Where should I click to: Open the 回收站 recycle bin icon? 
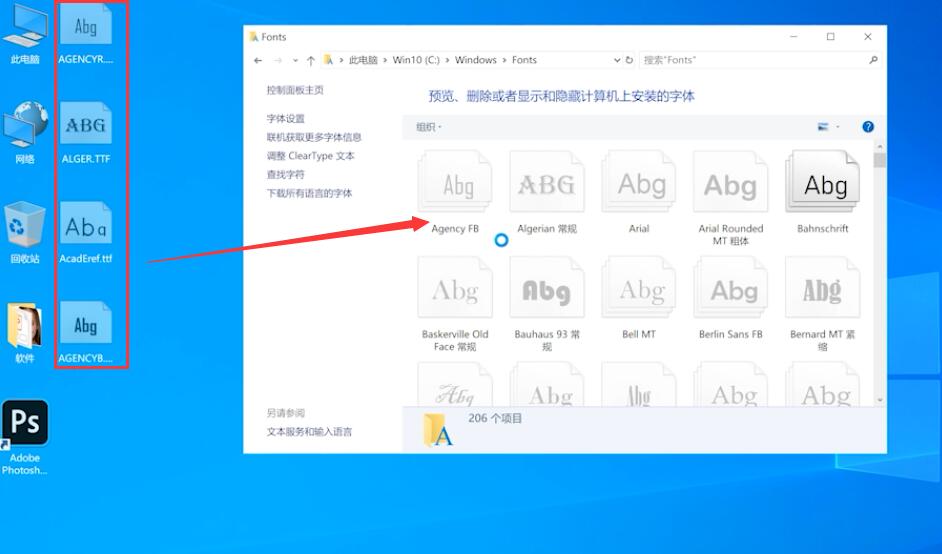pyautogui.click(x=25, y=233)
